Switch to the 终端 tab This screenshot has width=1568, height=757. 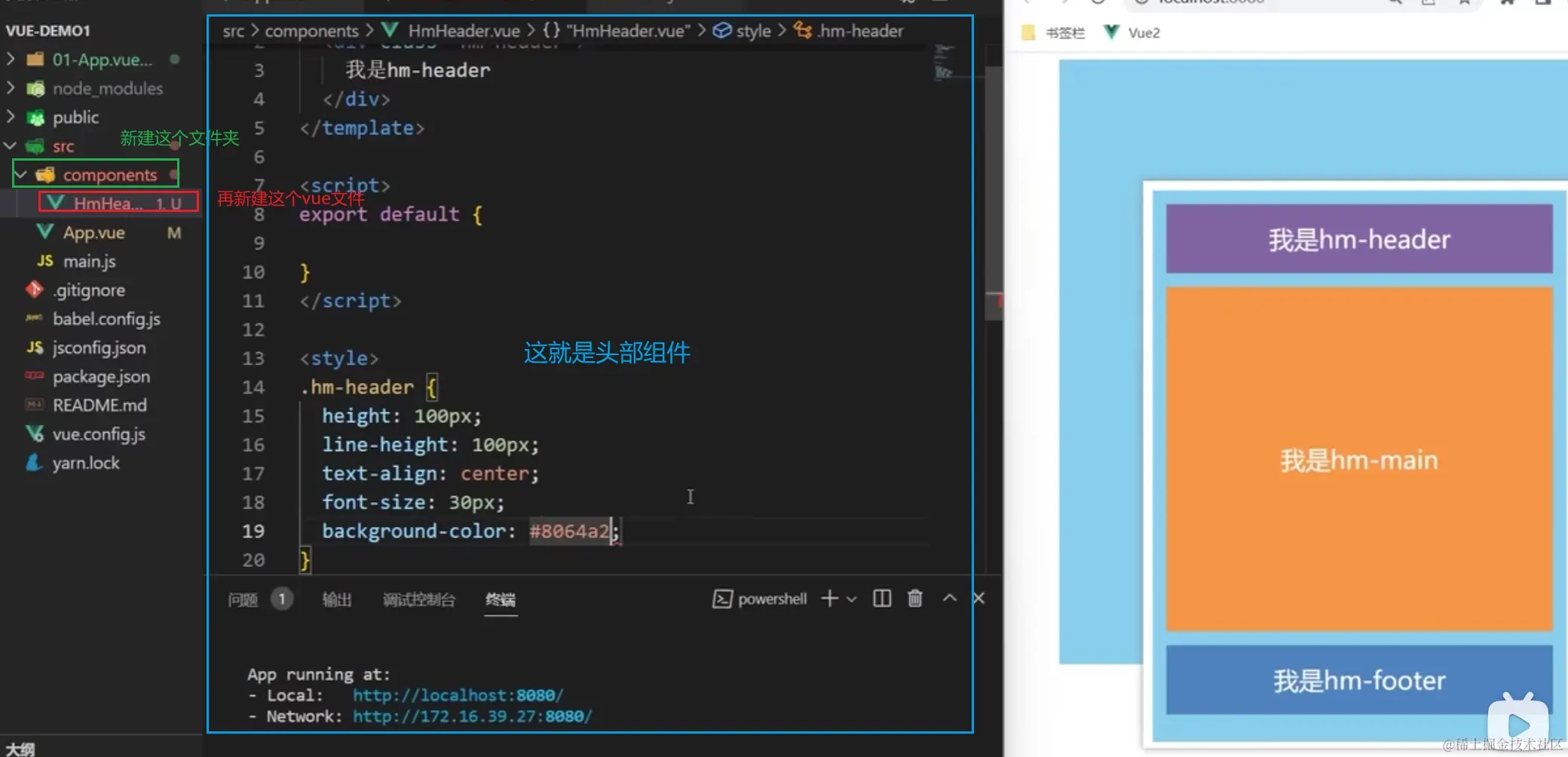501,599
